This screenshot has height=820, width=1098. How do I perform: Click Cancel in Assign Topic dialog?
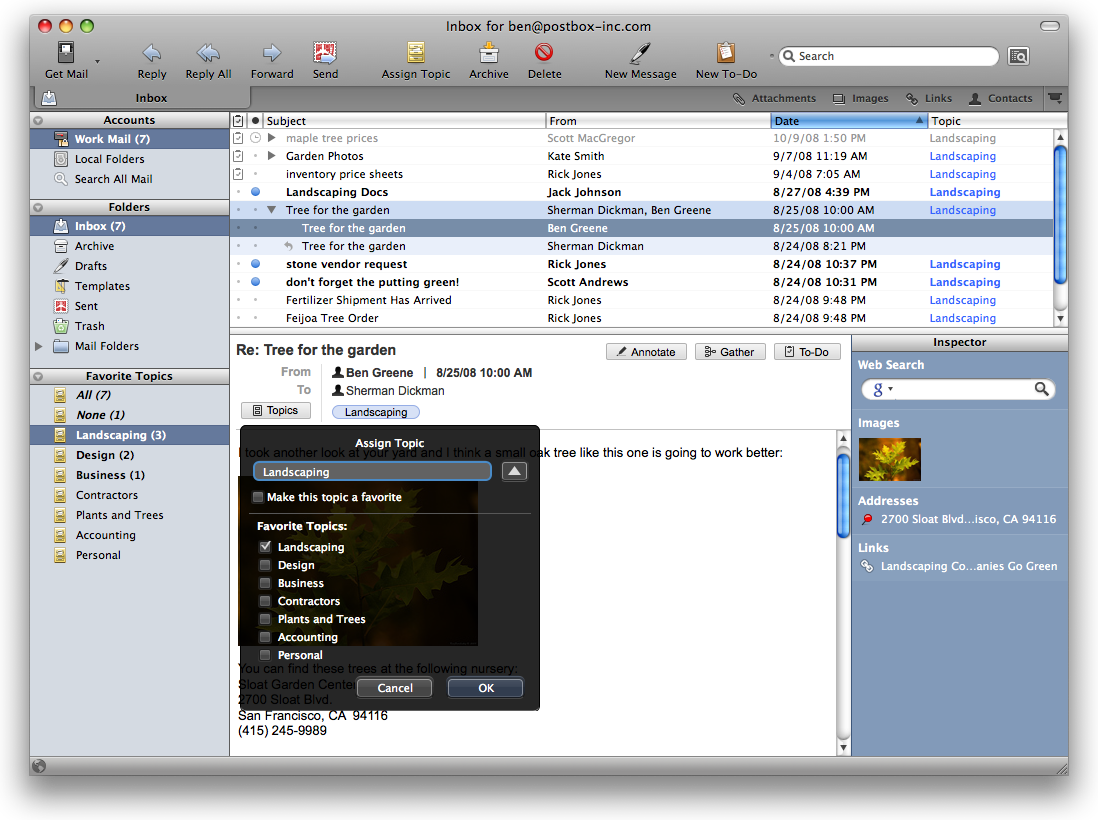[394, 688]
